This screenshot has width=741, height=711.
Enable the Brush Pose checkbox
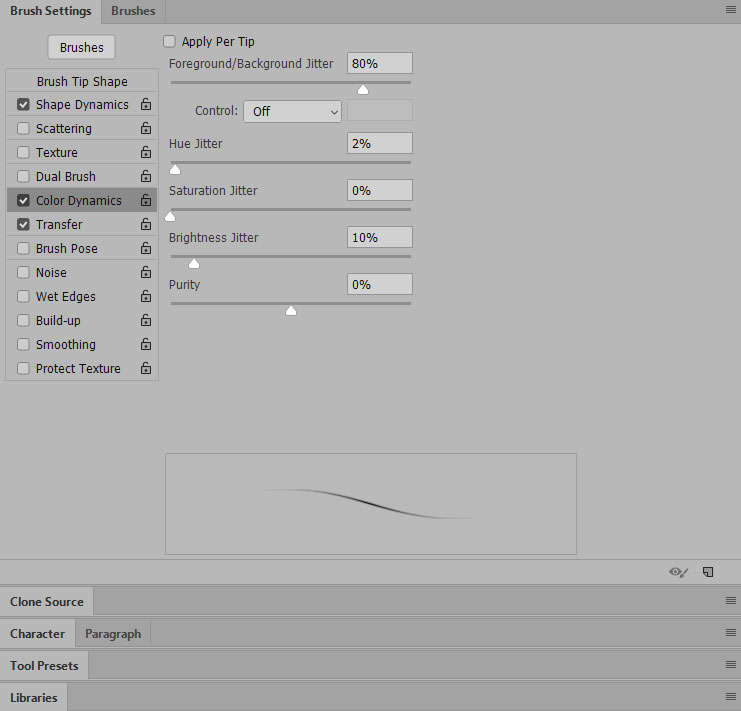[x=23, y=248]
